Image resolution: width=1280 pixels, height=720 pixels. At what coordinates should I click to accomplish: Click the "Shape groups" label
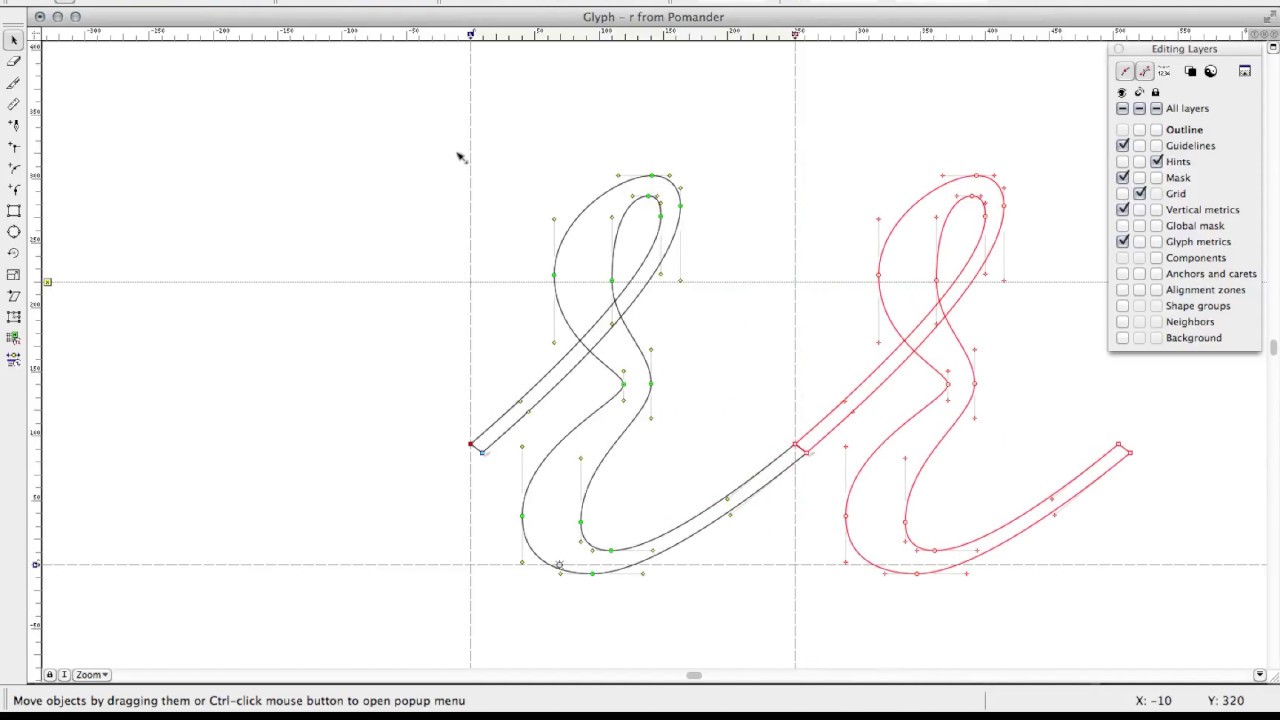tap(1197, 306)
